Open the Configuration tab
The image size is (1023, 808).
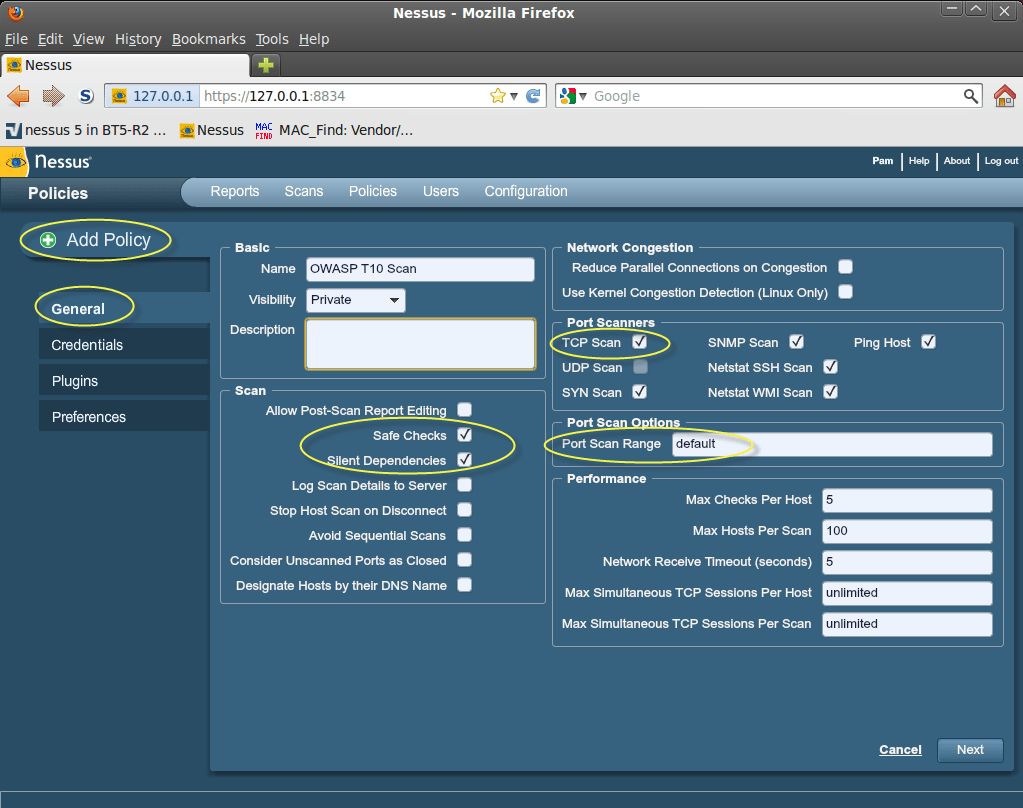point(526,191)
